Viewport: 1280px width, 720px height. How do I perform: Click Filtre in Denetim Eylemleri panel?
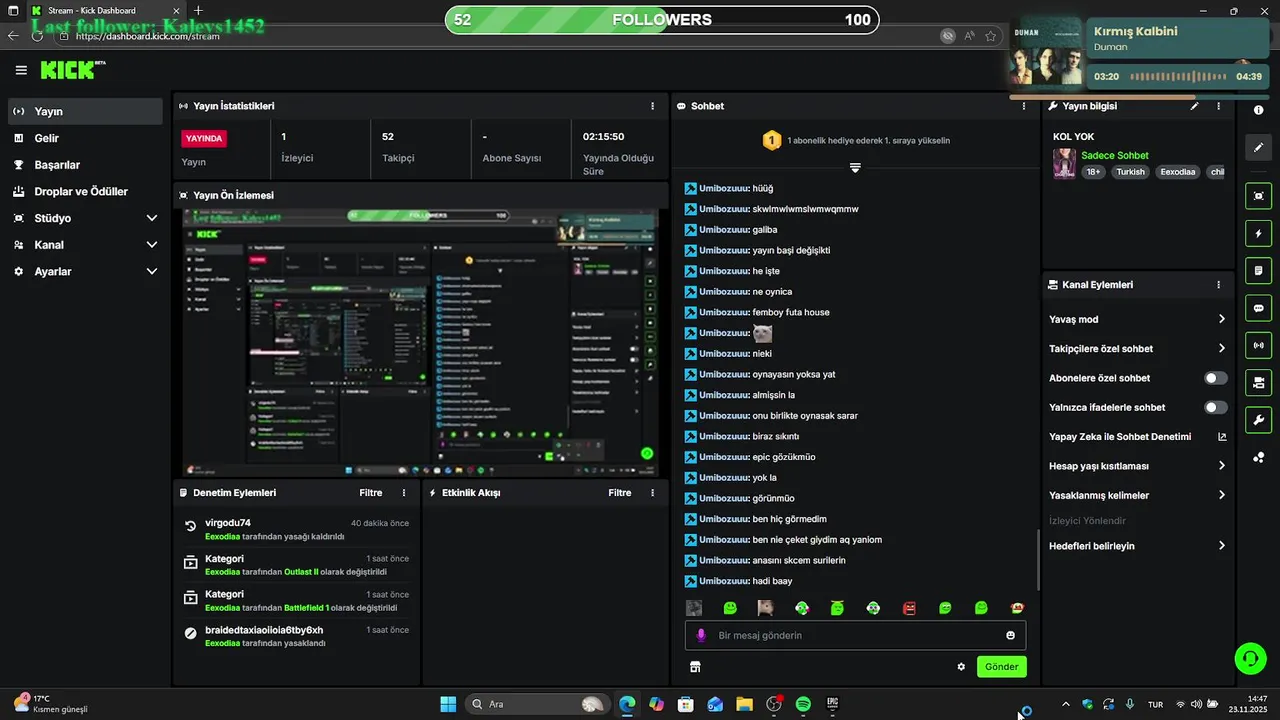click(x=371, y=493)
